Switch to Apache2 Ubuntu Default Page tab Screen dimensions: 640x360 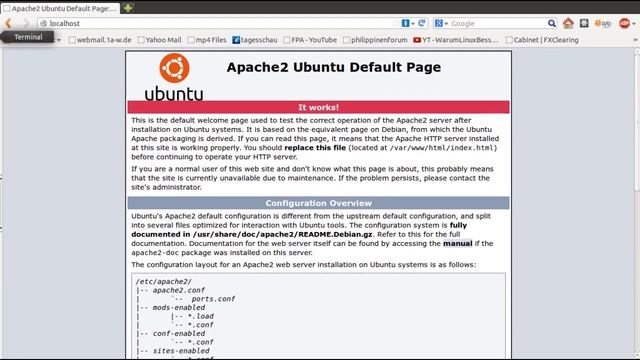click(60, 8)
